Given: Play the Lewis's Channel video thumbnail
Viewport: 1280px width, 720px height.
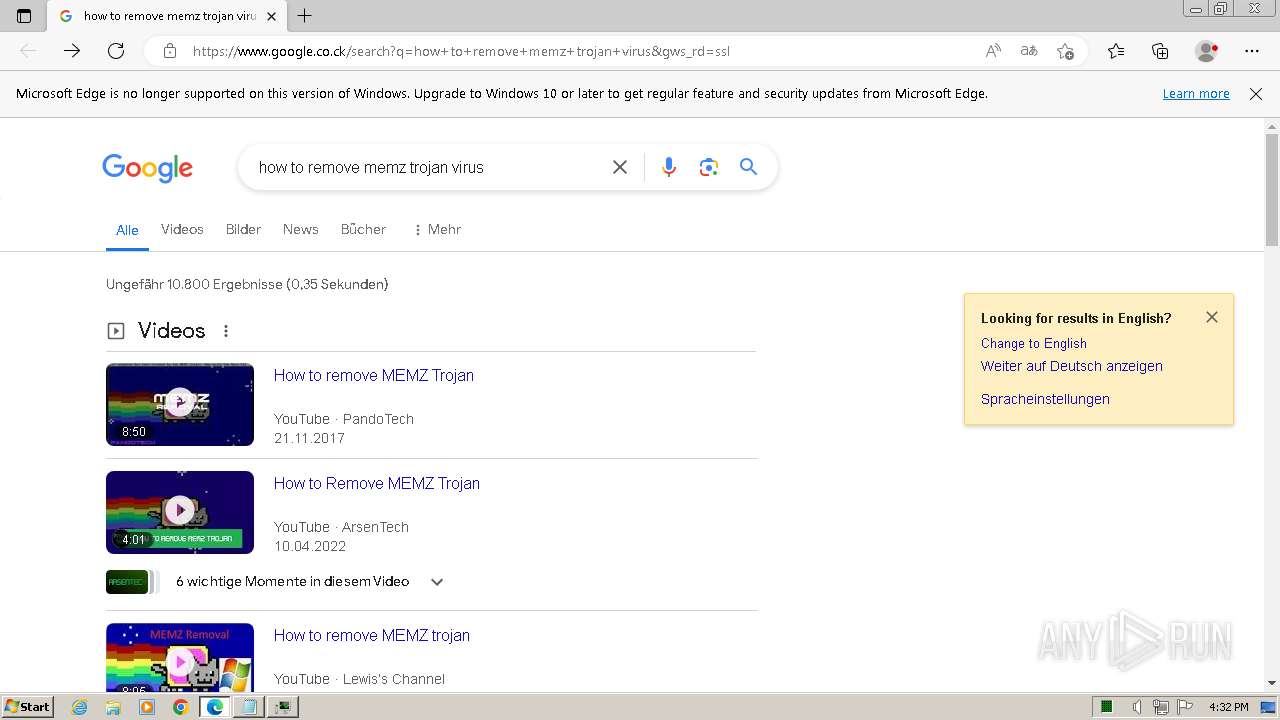Looking at the screenshot, I should tap(180, 657).
